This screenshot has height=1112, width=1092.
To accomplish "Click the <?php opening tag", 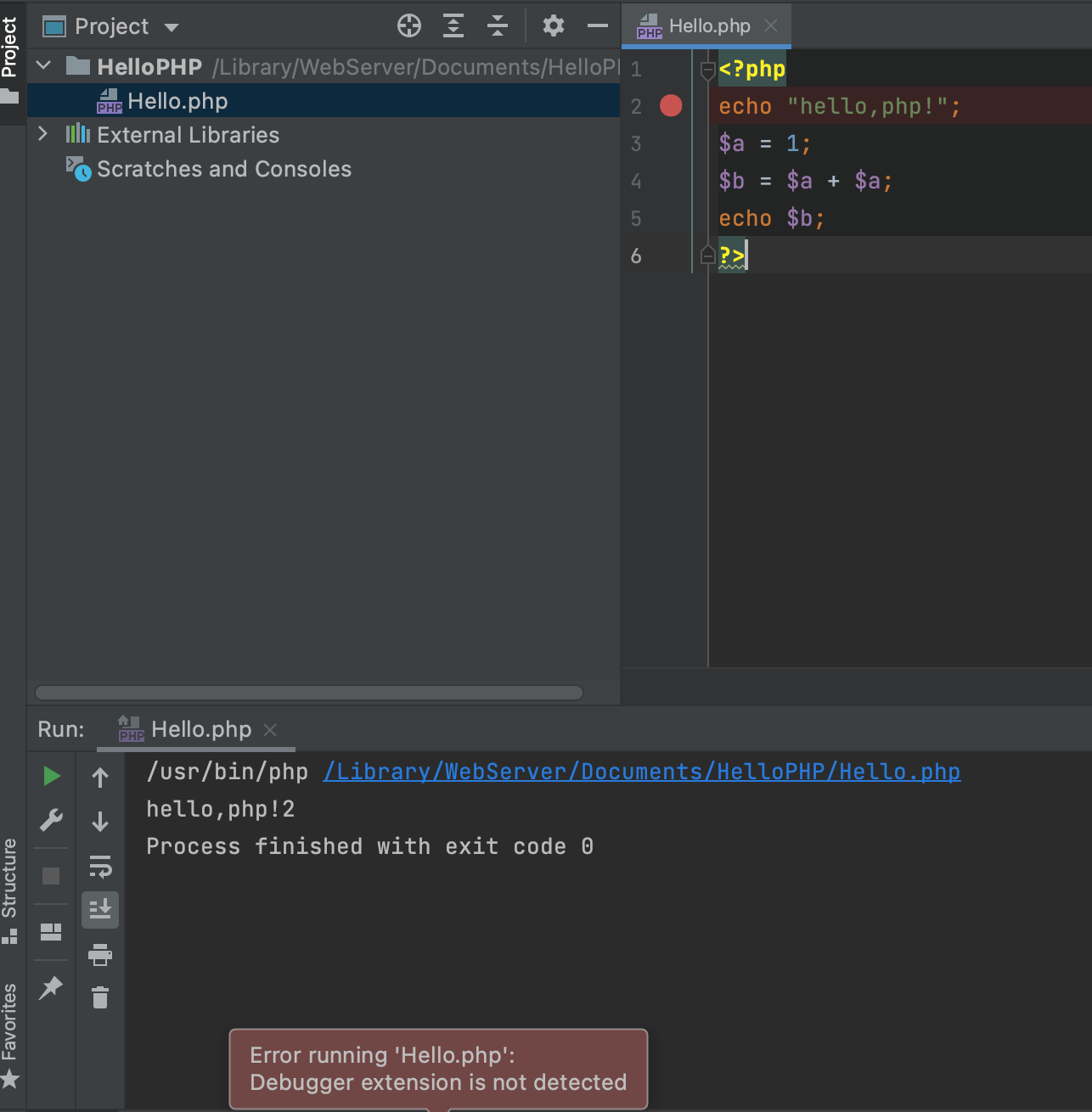I will [x=752, y=69].
